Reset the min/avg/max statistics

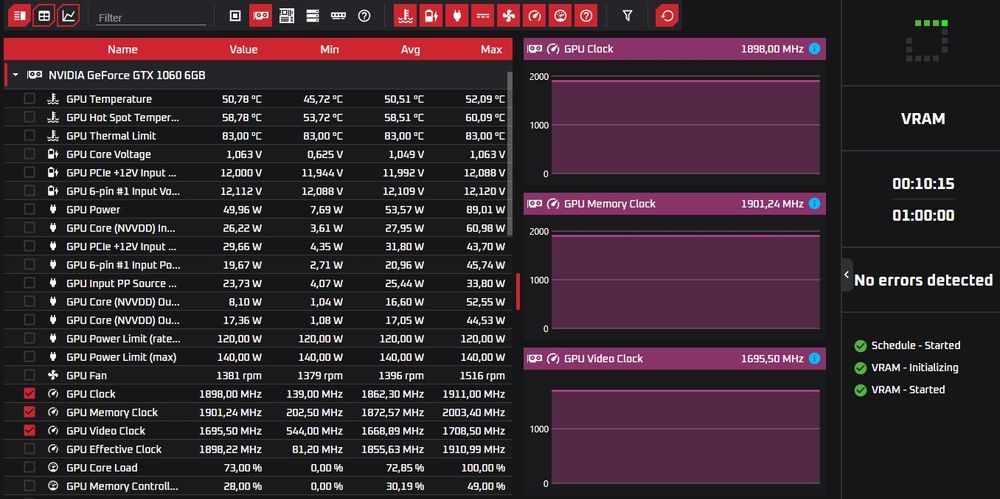point(666,15)
